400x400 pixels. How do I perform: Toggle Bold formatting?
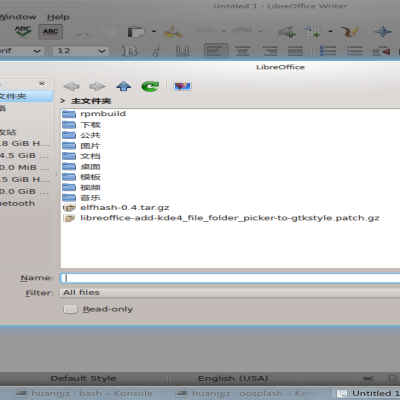(129, 51)
